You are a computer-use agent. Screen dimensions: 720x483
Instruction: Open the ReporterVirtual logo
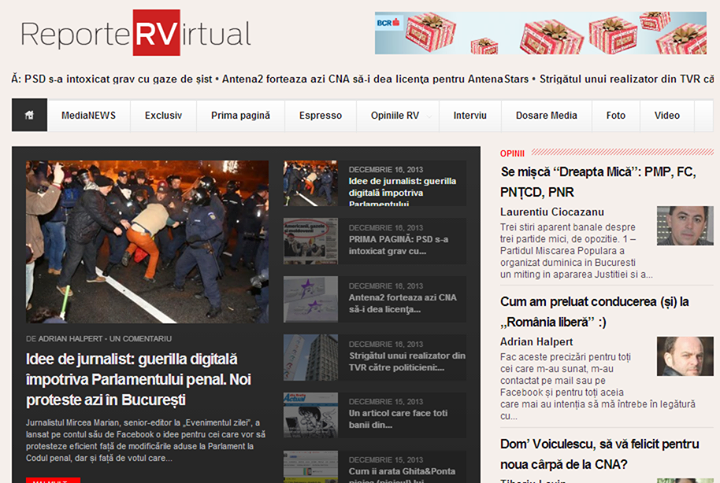point(136,33)
